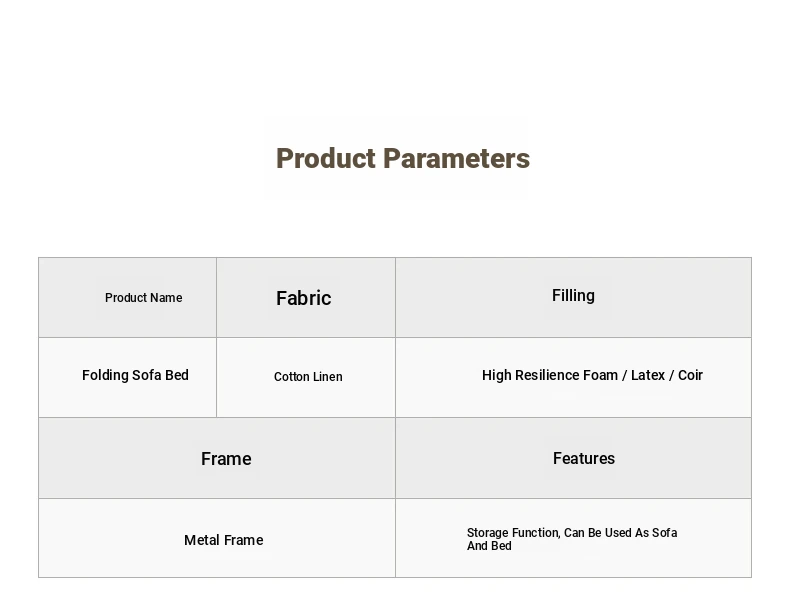790x613 pixels.
Task: Click the Metal Frame cell
Action: click(217, 538)
